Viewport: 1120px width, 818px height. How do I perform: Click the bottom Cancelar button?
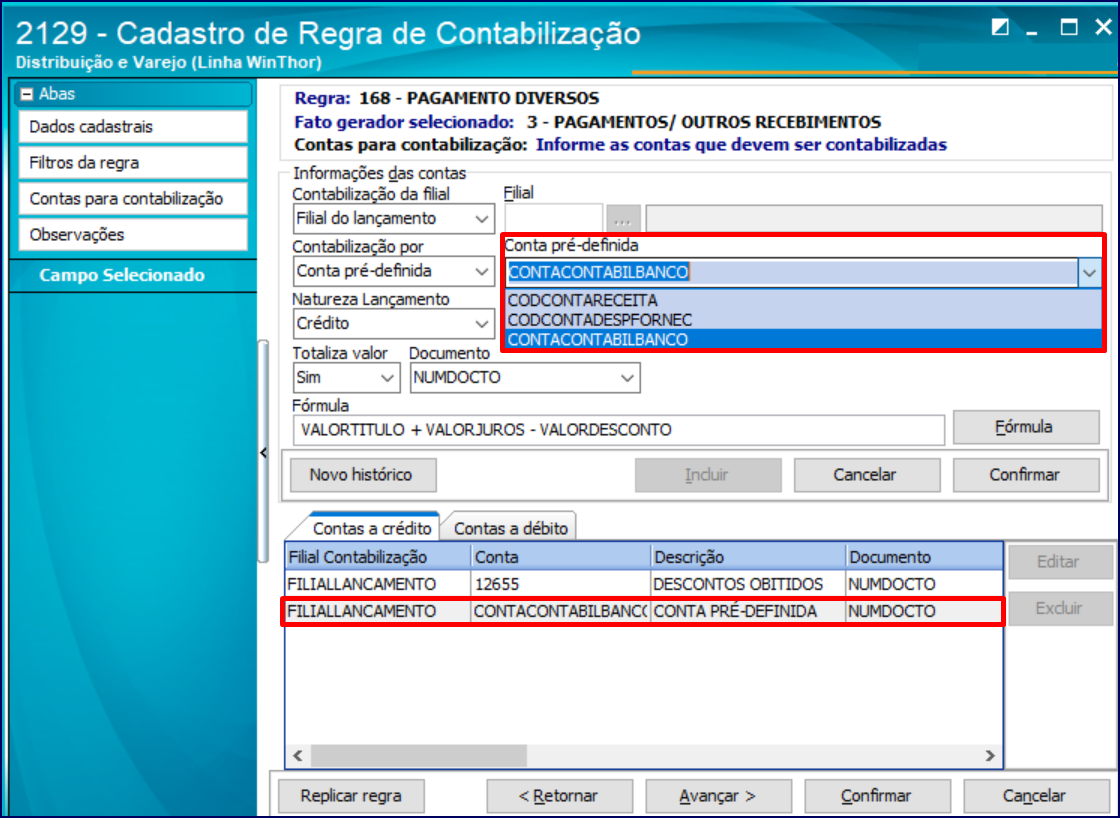pyautogui.click(x=1036, y=796)
